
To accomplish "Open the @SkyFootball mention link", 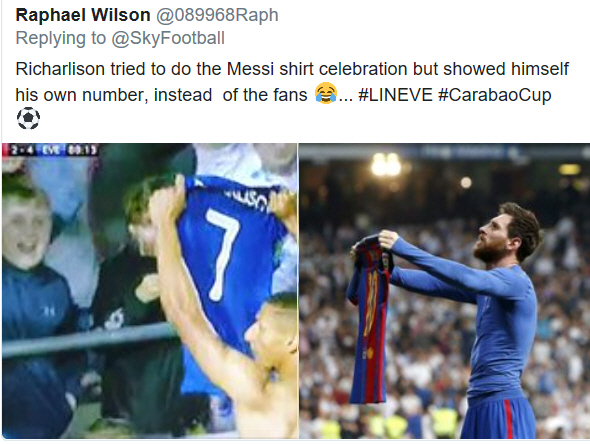I will click(168, 38).
